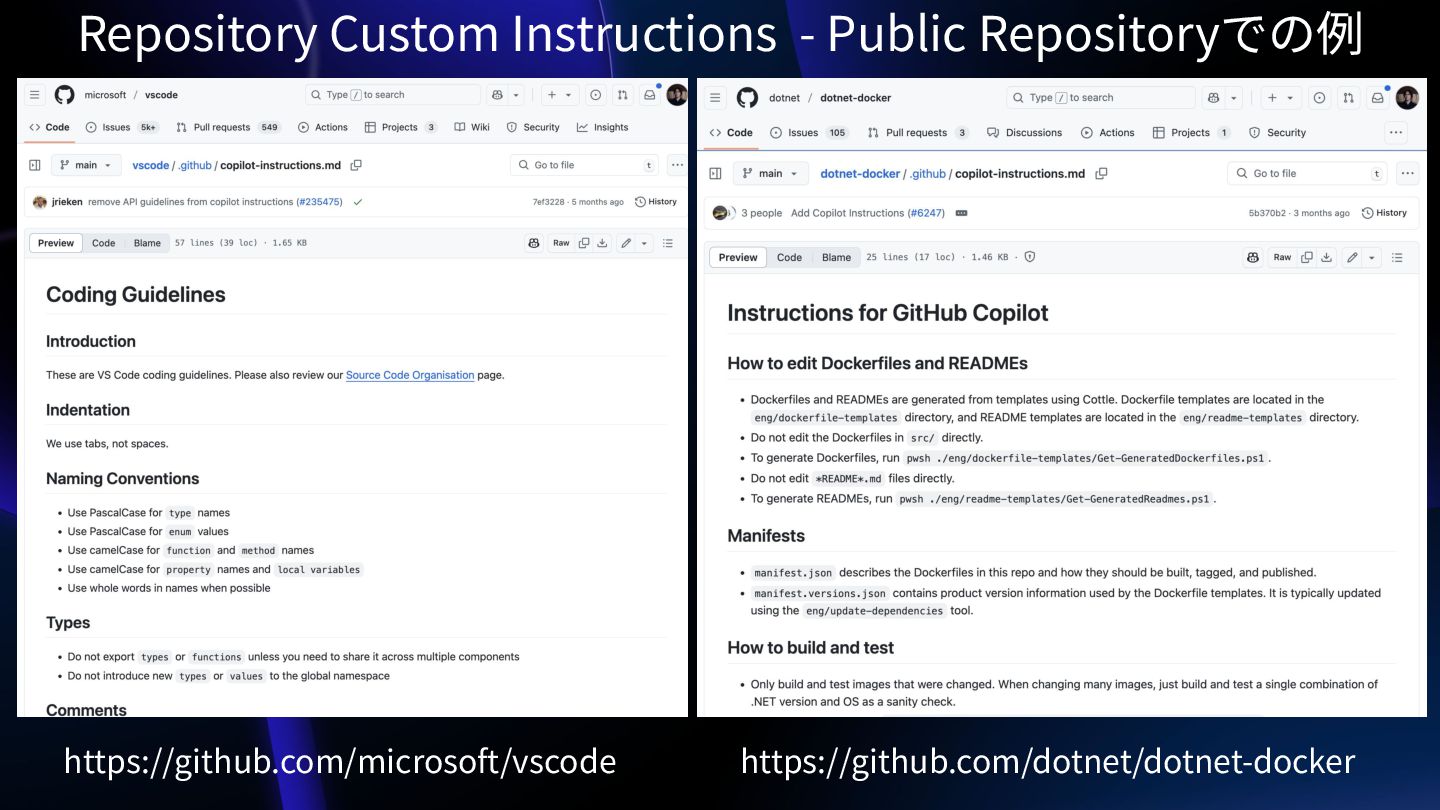
Task: Focus search box in vscode header
Action: pos(393,95)
